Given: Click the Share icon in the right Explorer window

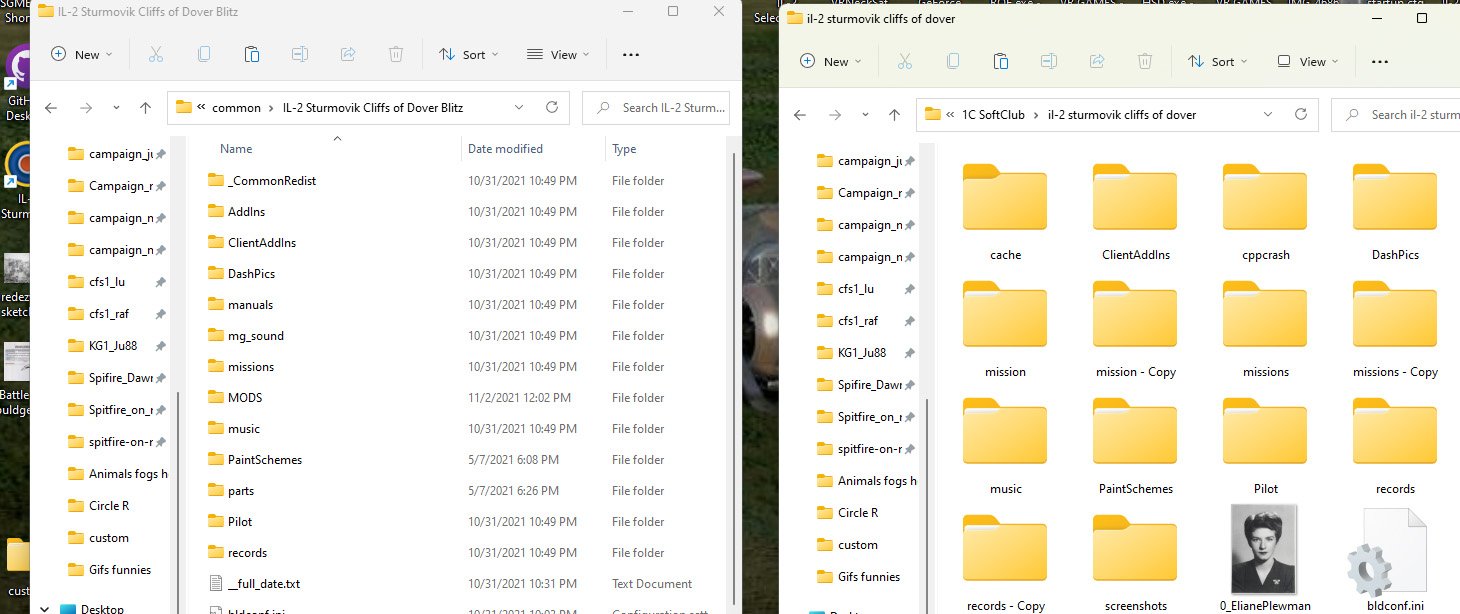Looking at the screenshot, I should [x=1096, y=62].
